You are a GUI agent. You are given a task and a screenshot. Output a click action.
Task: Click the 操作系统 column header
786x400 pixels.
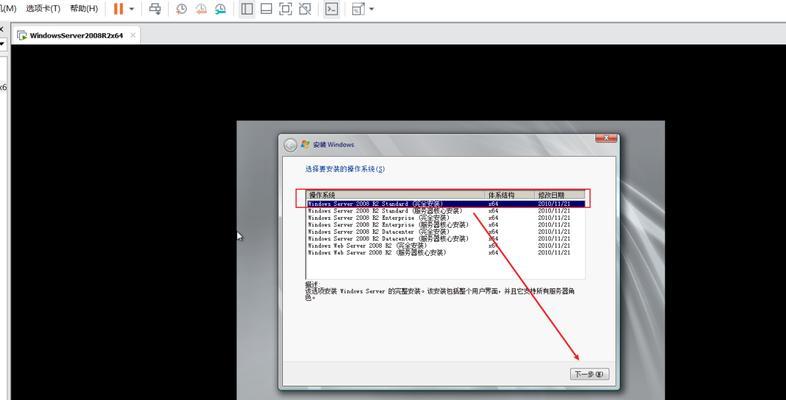[x=396, y=195]
